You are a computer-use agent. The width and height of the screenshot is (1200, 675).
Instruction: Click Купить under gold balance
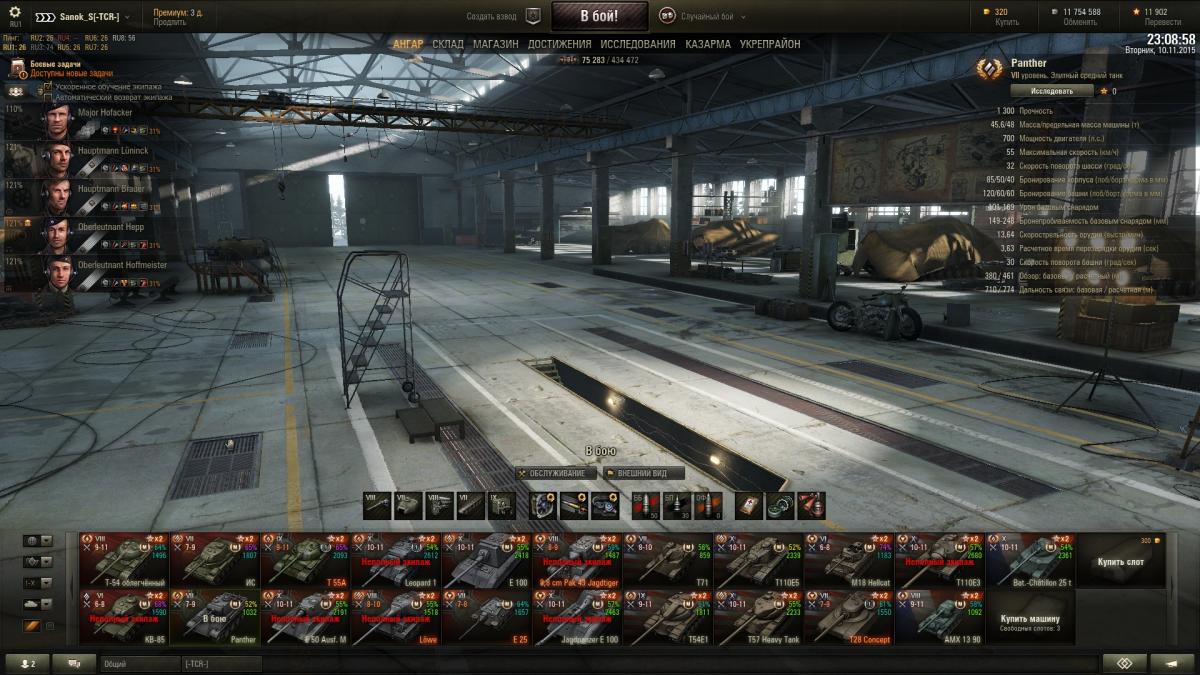[x=1008, y=22]
